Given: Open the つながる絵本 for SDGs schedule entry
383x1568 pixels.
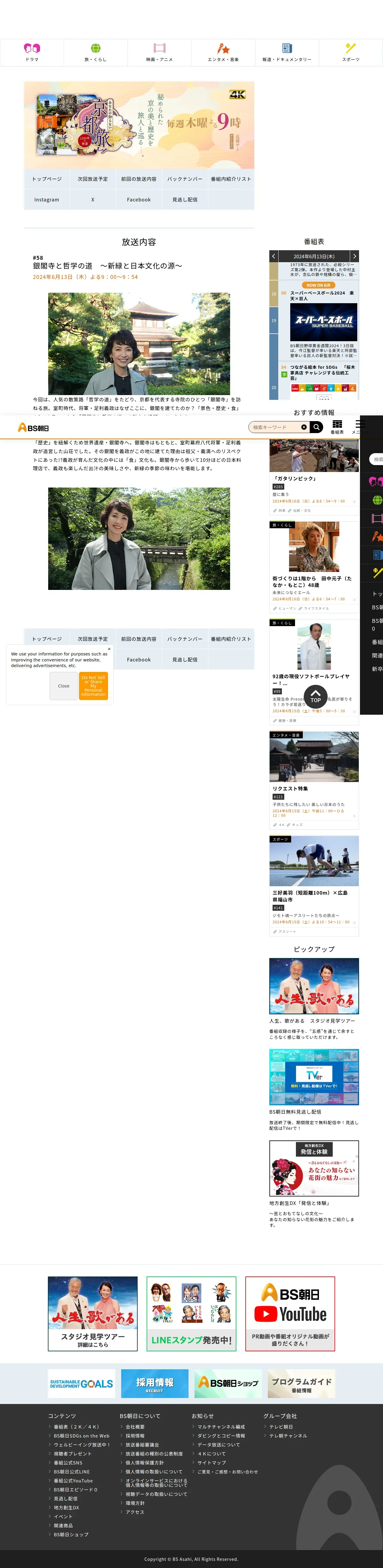Looking at the screenshot, I should [323, 373].
